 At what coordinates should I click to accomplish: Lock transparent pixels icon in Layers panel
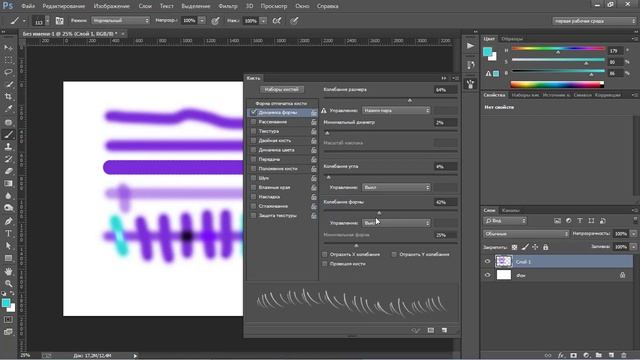(x=514, y=247)
